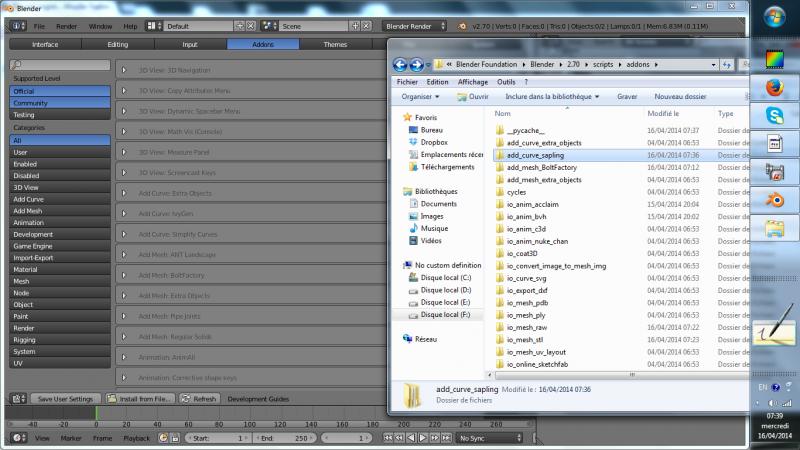Click the End frame 250 field

(x=284, y=438)
